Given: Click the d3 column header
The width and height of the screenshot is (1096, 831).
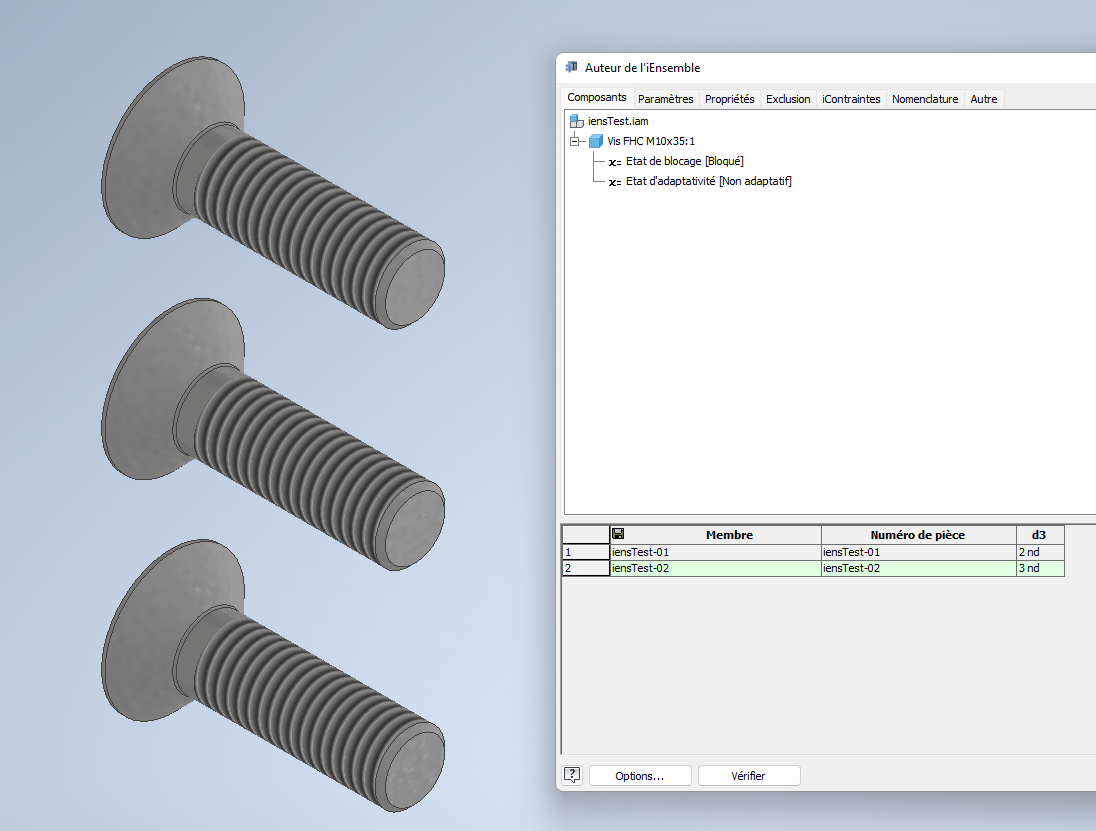Looking at the screenshot, I should pyautogui.click(x=1040, y=534).
